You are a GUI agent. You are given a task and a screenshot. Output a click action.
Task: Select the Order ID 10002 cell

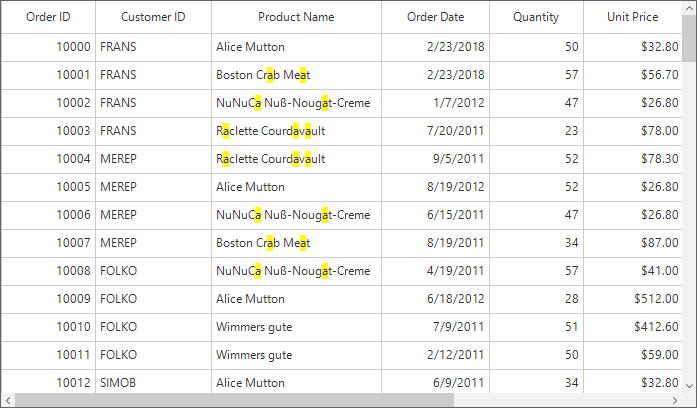coord(48,103)
